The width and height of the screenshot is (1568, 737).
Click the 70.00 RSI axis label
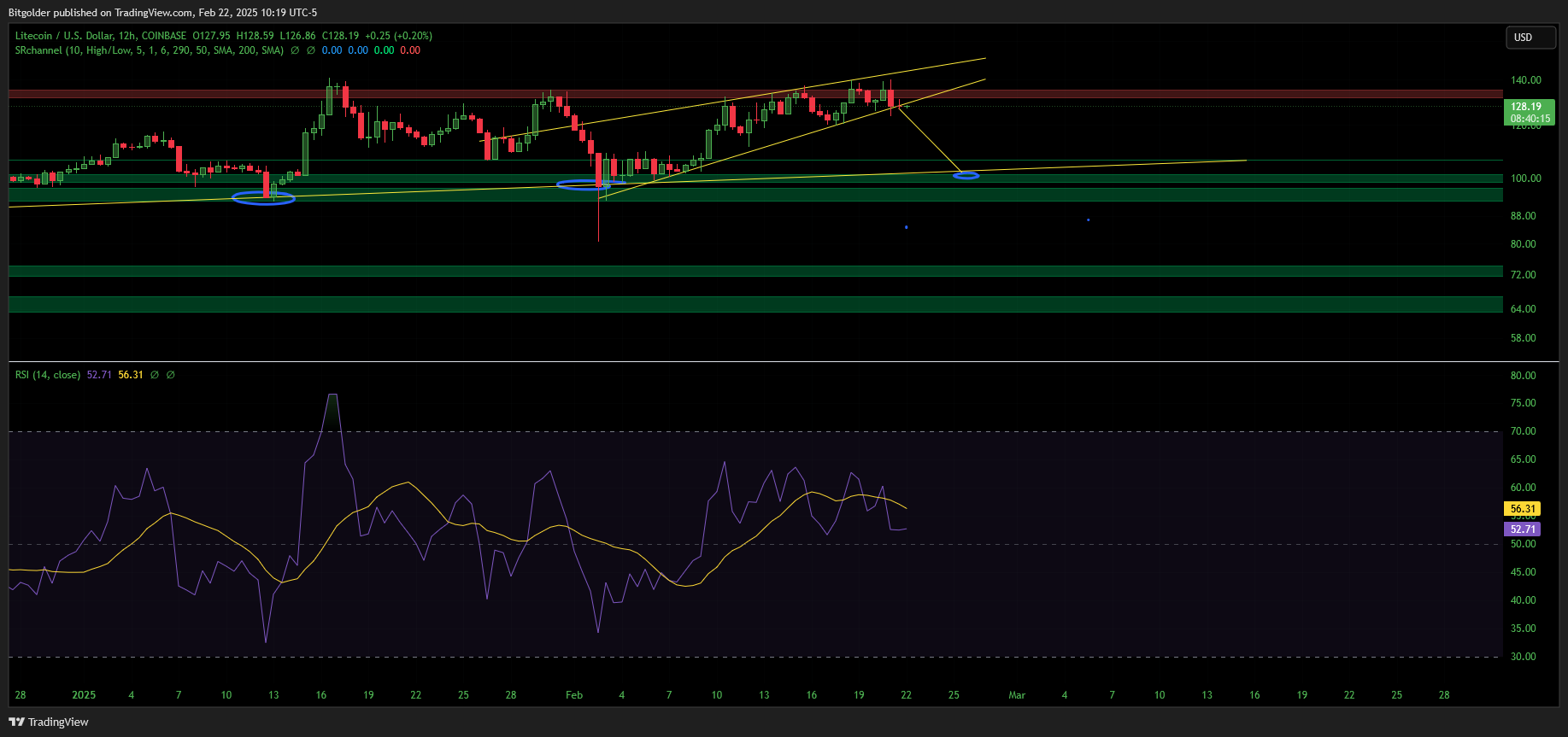tap(1523, 431)
